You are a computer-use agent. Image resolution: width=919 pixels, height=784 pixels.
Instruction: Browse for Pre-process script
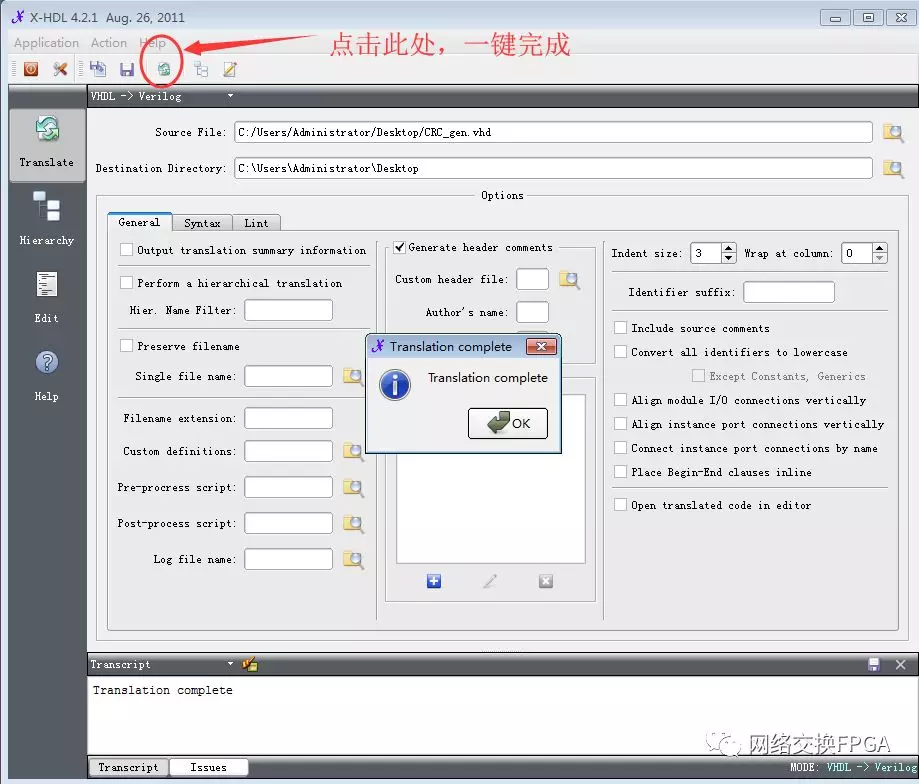[x=353, y=488]
